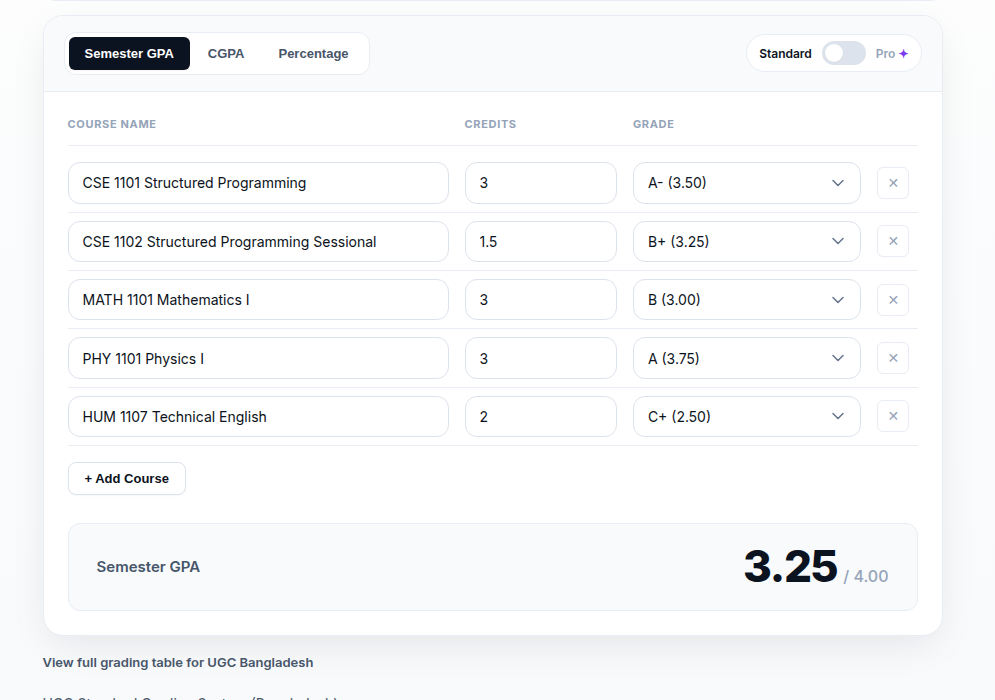Click the GRADE column header
Viewport: 995px width, 700px height.
tap(654, 124)
